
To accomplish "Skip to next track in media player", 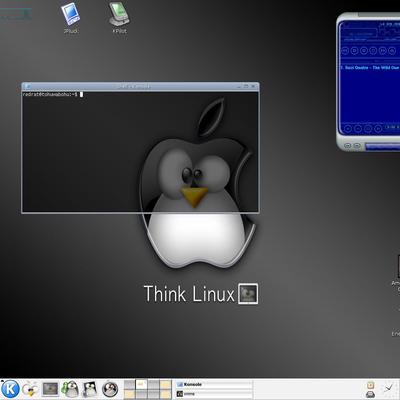I will coord(383,51).
